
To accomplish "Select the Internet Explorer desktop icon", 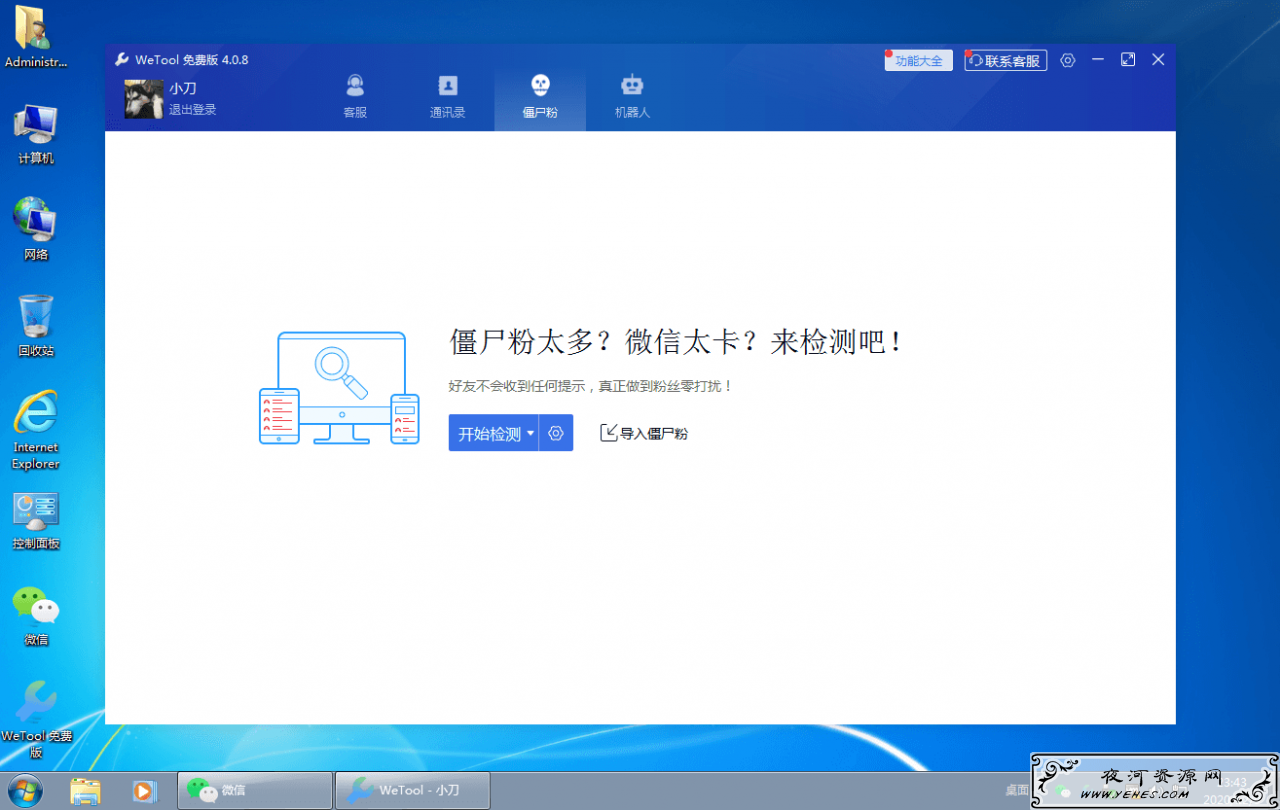I will click(36, 430).
